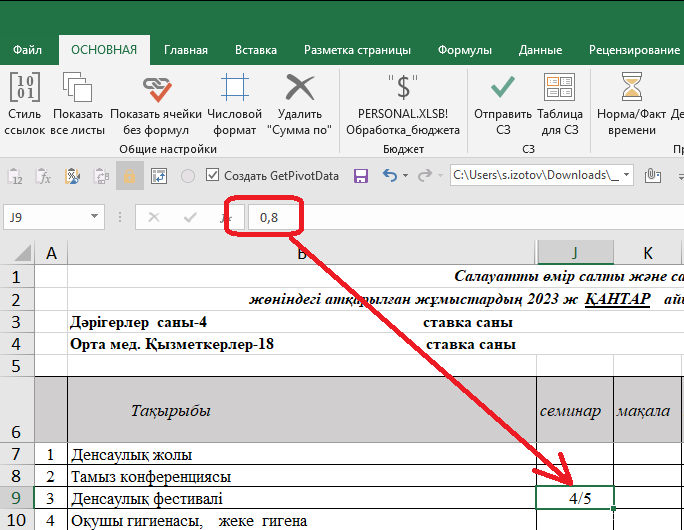The width and height of the screenshot is (684, 530).
Task: Select cell J9 containing 4/5
Action: 575,498
